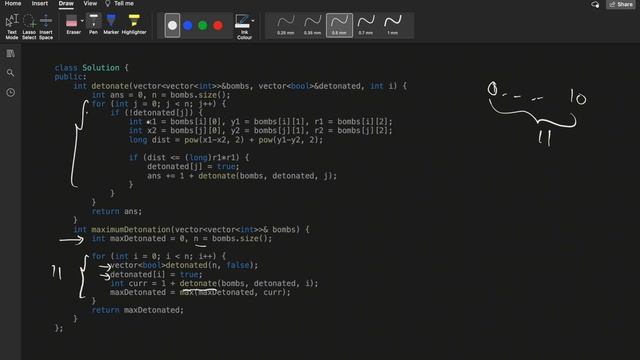
Task: Click the 'class Solution {' line
Action: pyautogui.click(x=91, y=68)
